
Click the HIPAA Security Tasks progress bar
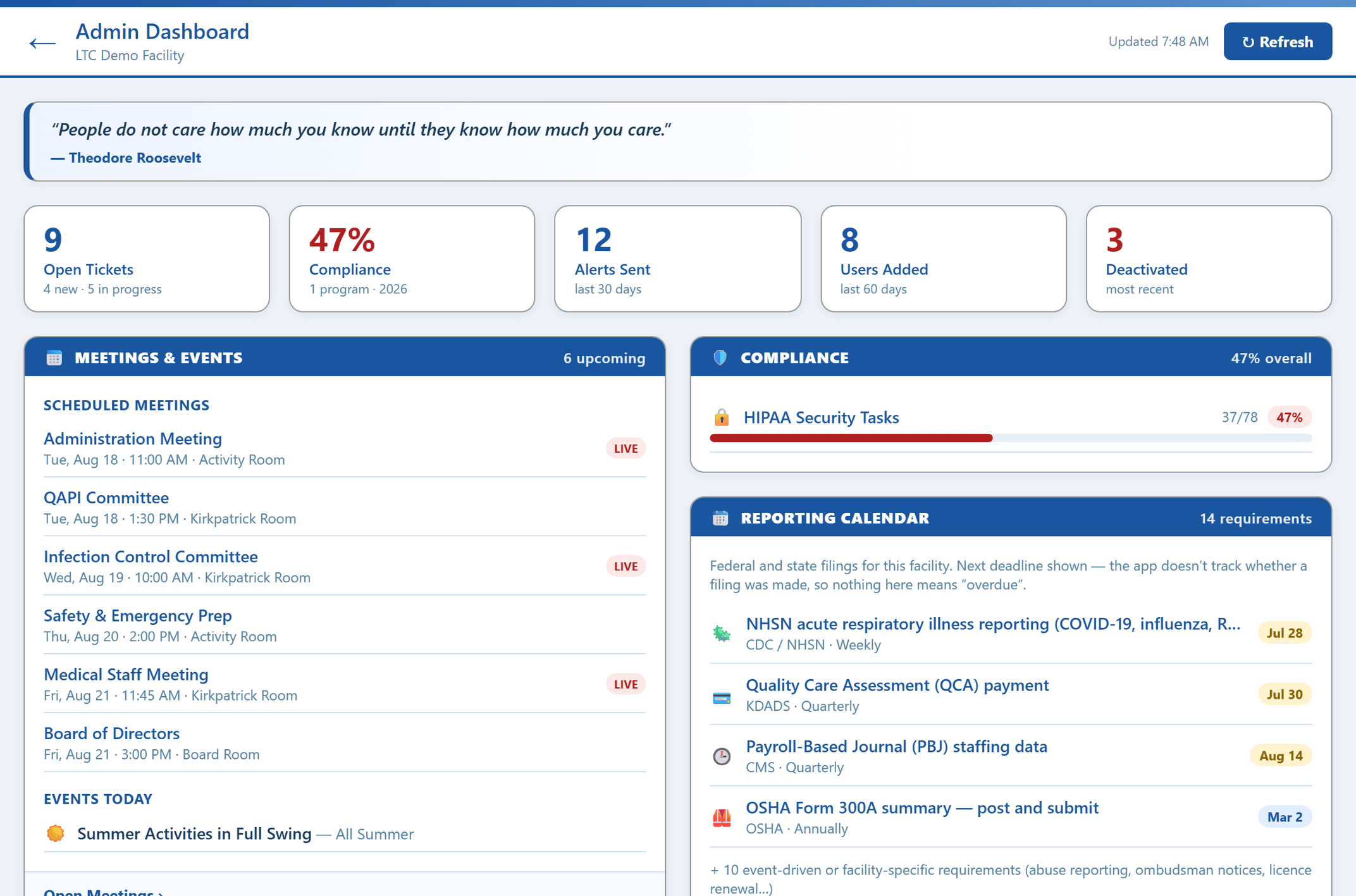pos(1011,438)
